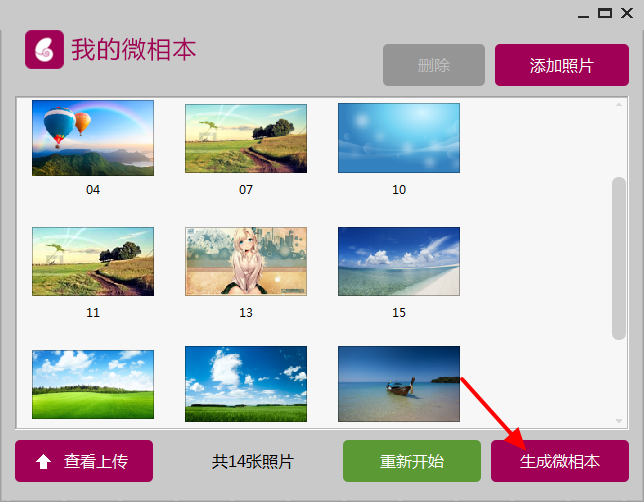The image size is (644, 502).
Task: Minimize the window
Action: coord(583,14)
